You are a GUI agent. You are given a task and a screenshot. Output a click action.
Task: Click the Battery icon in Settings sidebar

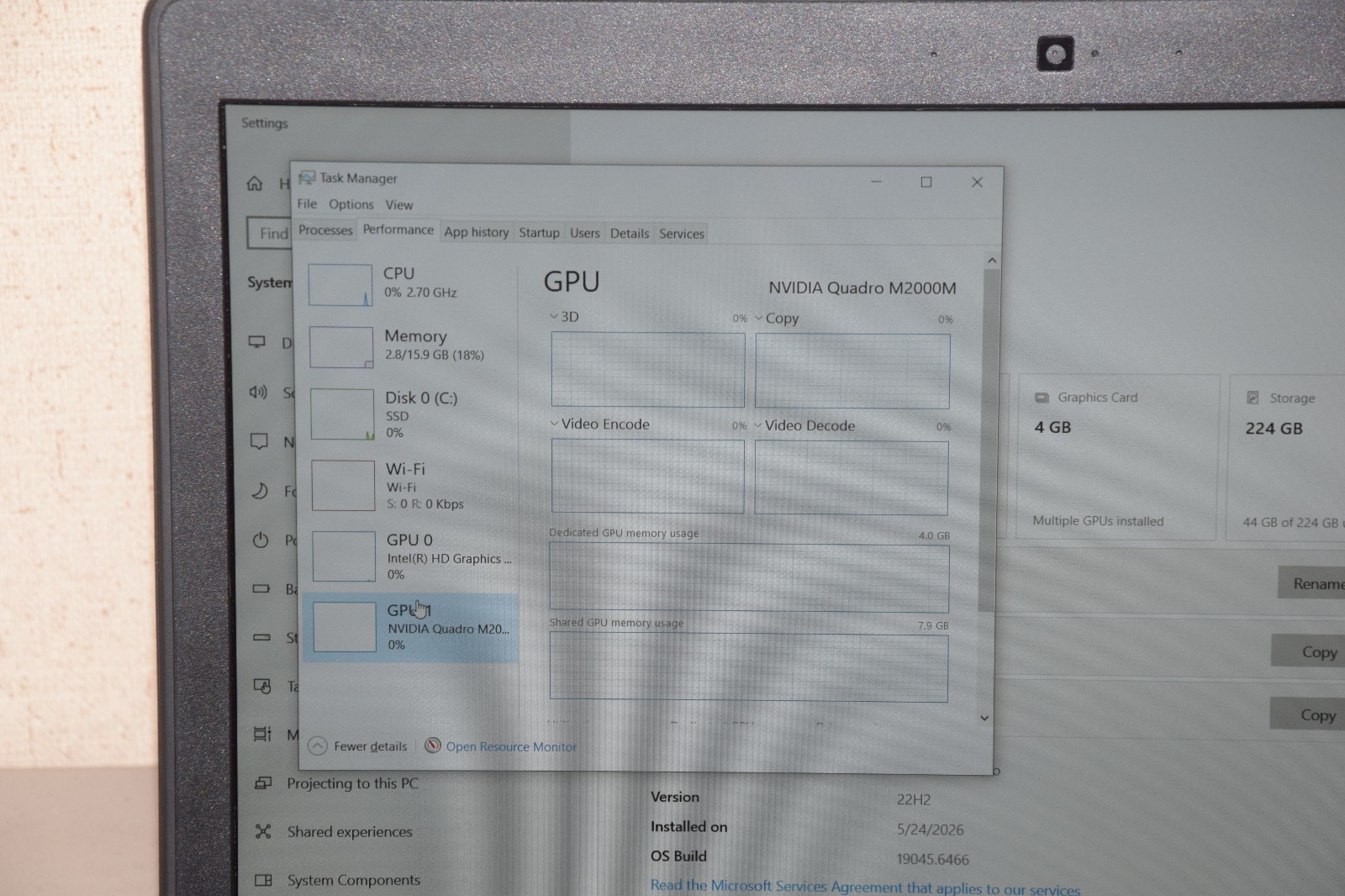pos(261,588)
